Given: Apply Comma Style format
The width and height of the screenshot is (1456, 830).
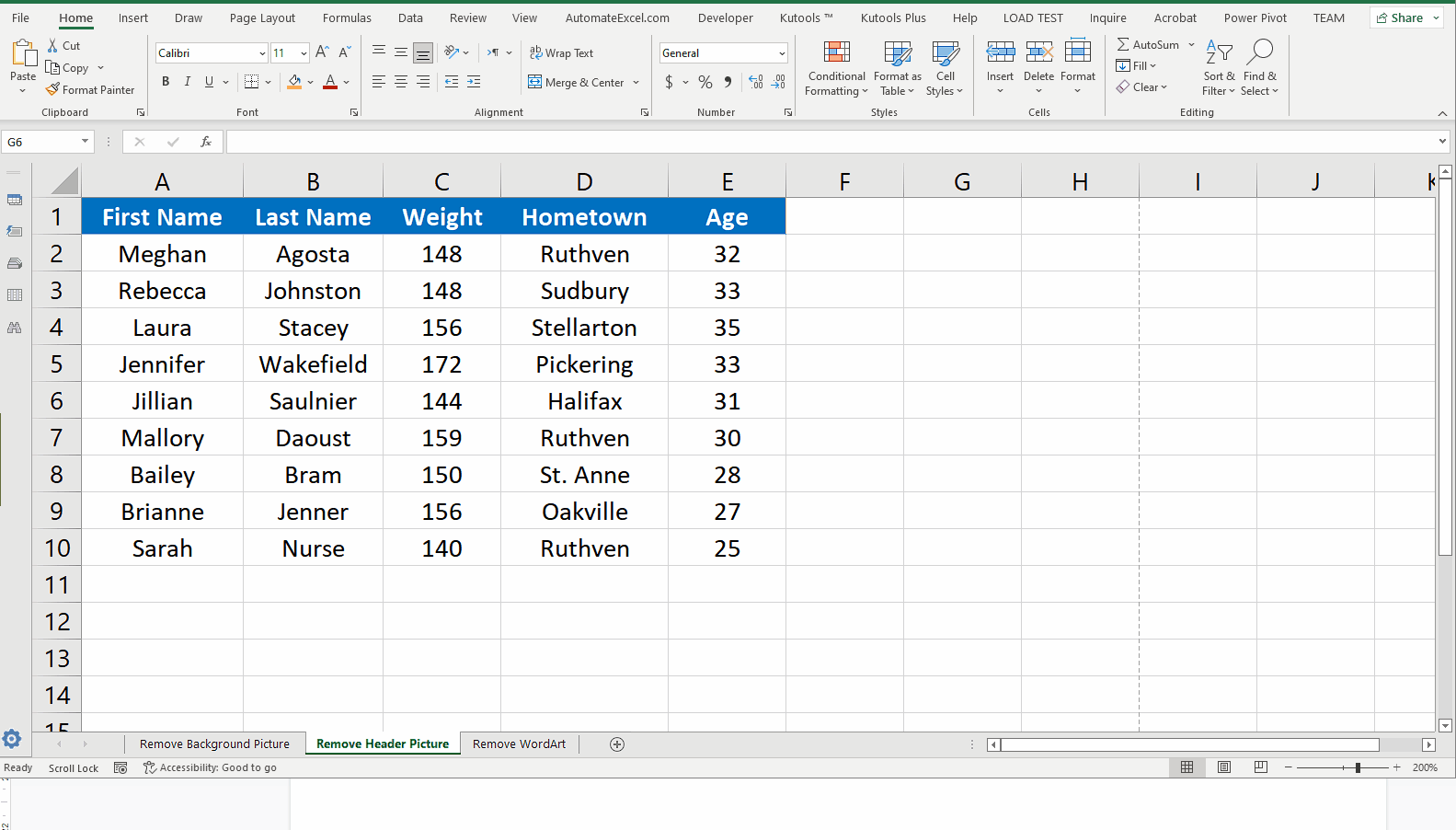Looking at the screenshot, I should click(728, 82).
